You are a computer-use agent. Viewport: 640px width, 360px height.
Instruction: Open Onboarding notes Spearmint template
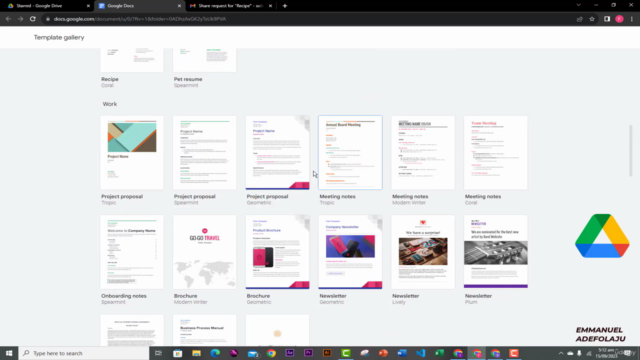pyautogui.click(x=132, y=252)
